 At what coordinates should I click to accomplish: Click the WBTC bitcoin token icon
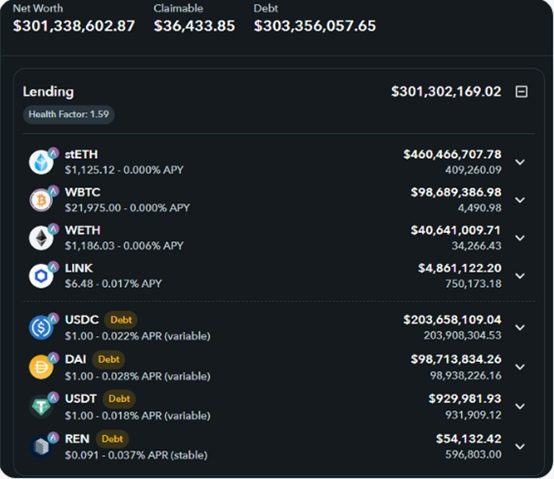[x=41, y=200]
